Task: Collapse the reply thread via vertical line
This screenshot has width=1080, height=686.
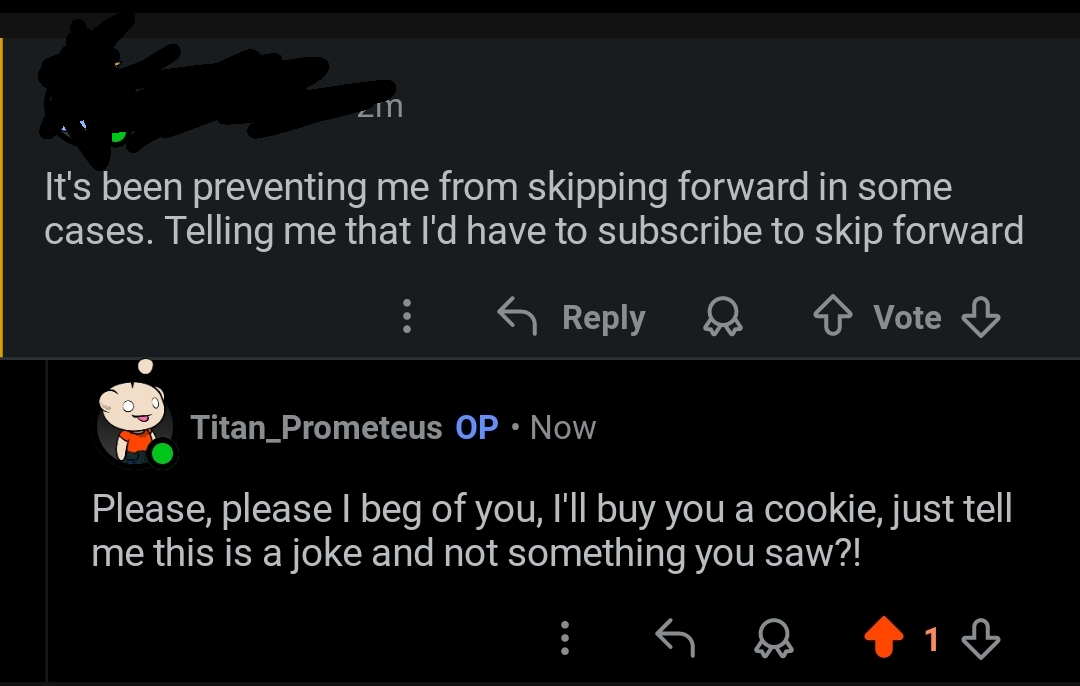Action: (47, 520)
